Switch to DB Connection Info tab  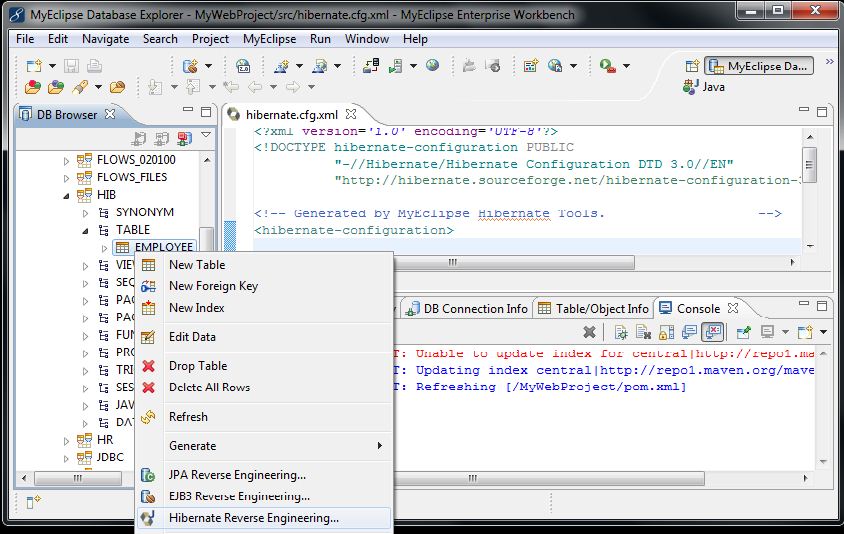coord(467,308)
